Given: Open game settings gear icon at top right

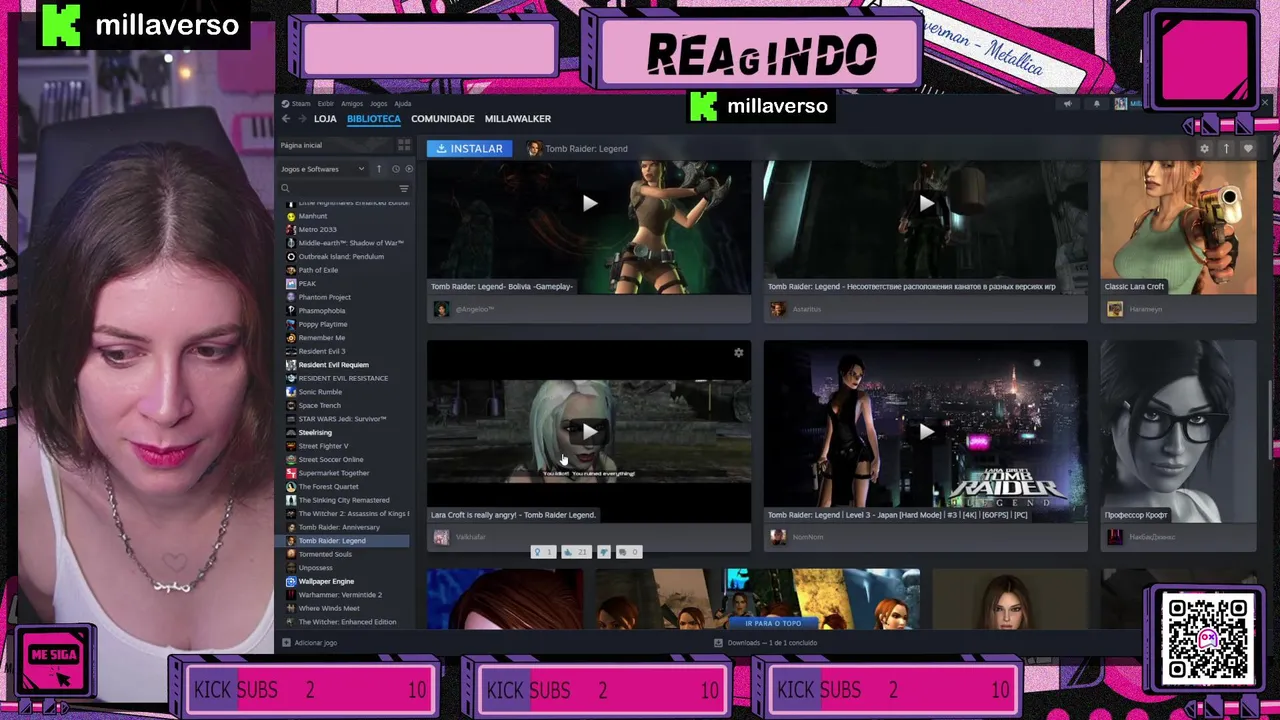Looking at the screenshot, I should tap(1204, 148).
